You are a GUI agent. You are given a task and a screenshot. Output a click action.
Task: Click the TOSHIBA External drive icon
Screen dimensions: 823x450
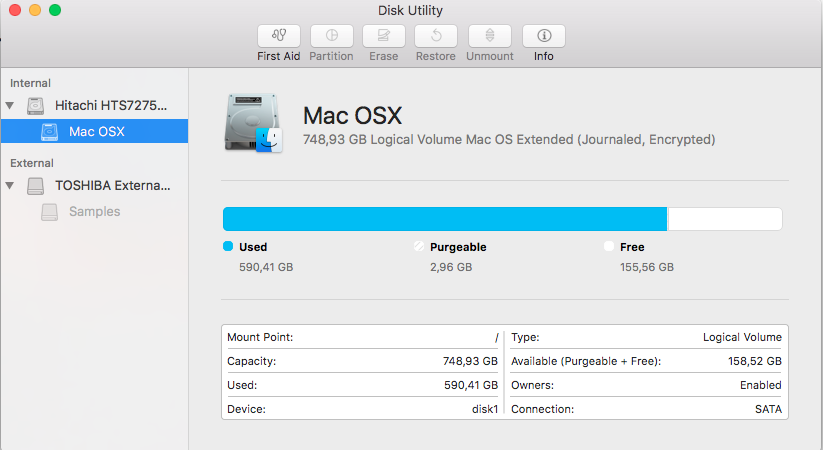point(36,186)
